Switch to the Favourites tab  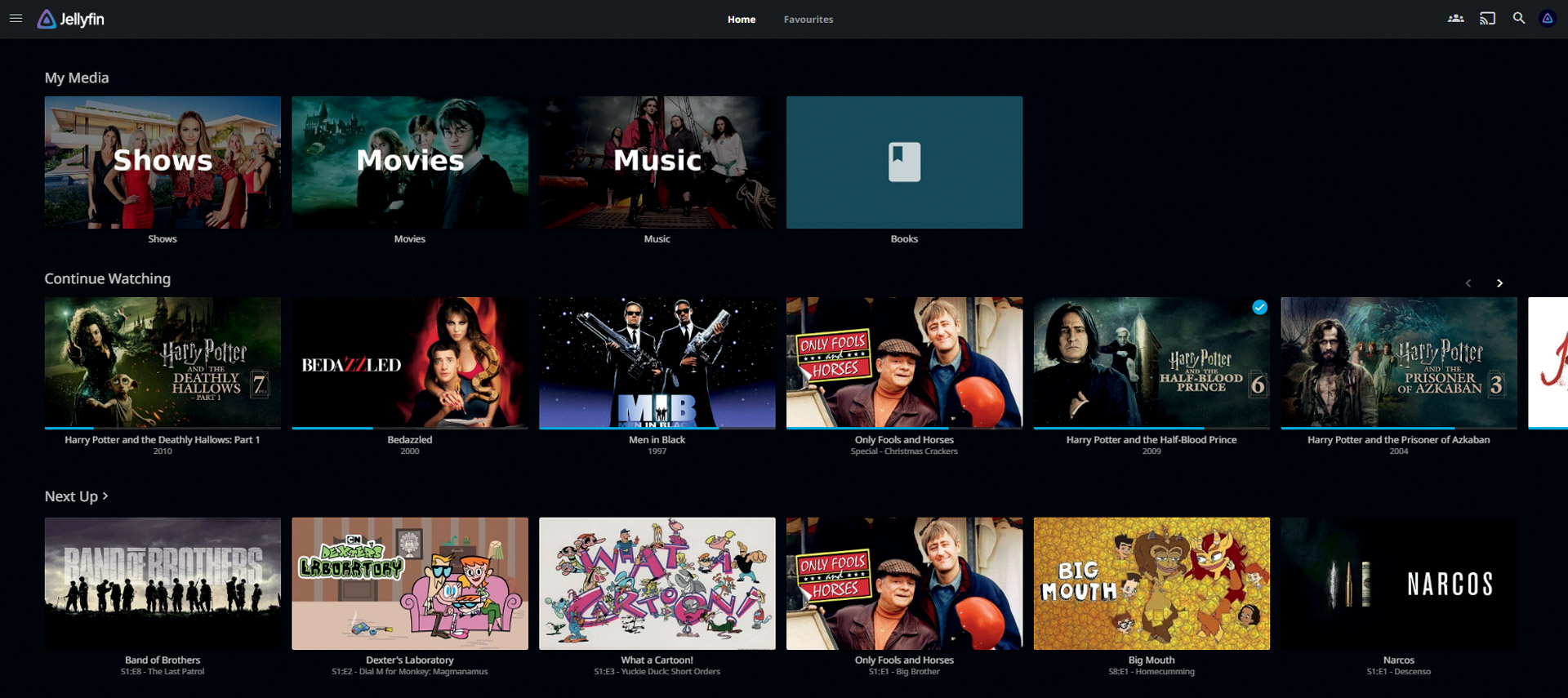[808, 20]
